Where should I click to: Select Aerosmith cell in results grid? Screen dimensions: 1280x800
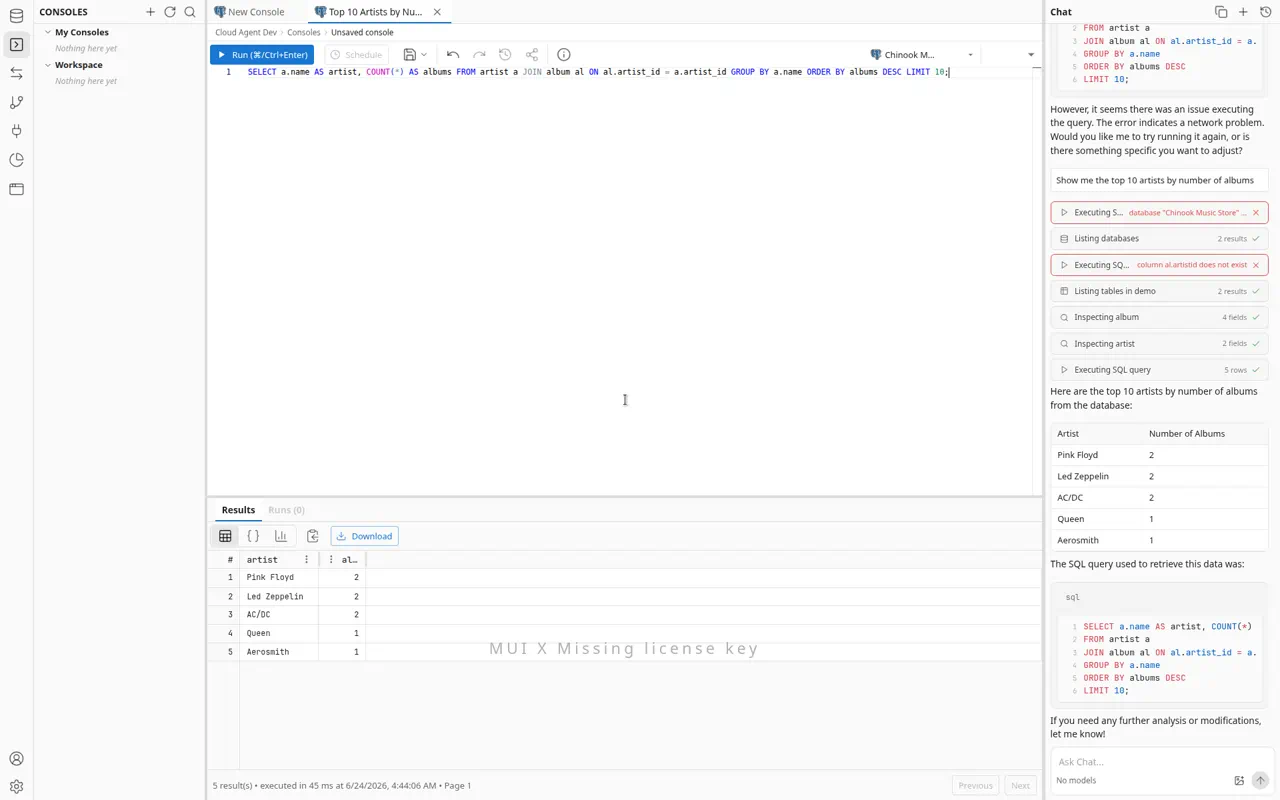point(279,652)
